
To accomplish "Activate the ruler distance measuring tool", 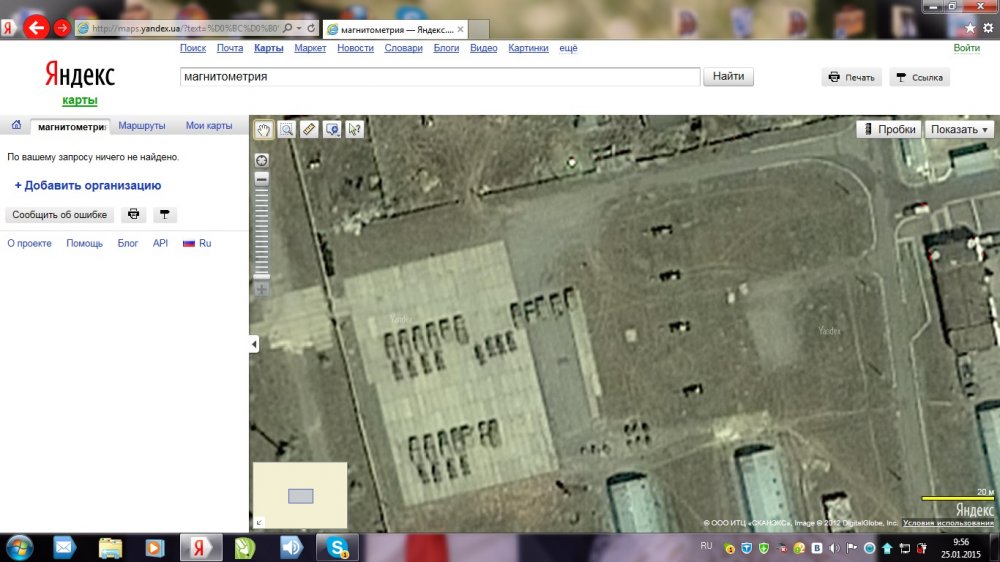I will coord(308,129).
